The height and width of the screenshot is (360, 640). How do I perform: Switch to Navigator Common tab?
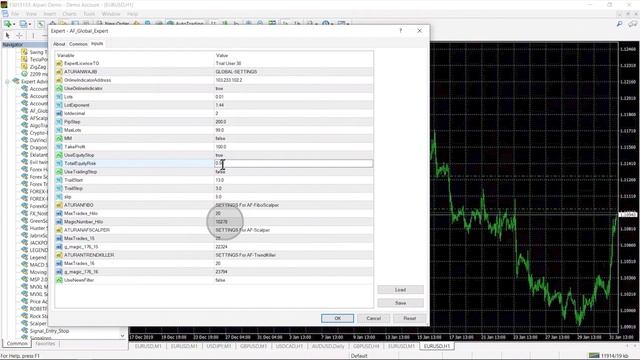click(17, 344)
